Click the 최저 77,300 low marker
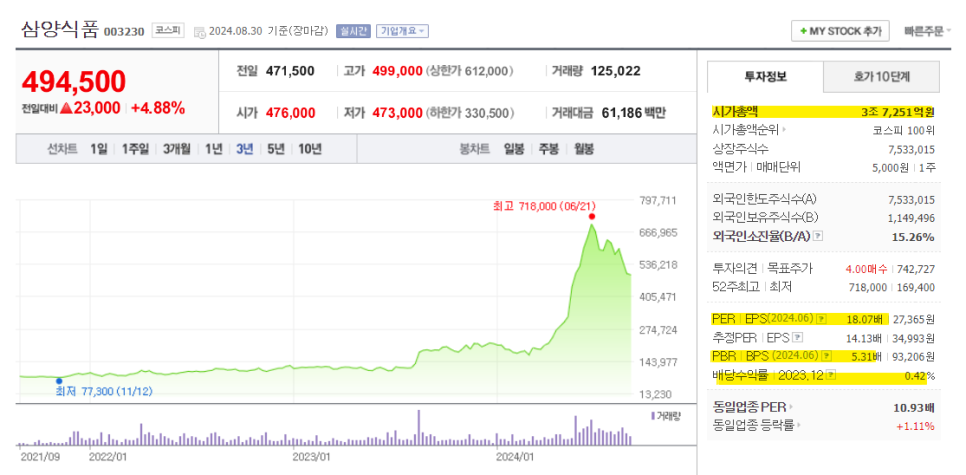Screen dimensions: 966x475 59,381
